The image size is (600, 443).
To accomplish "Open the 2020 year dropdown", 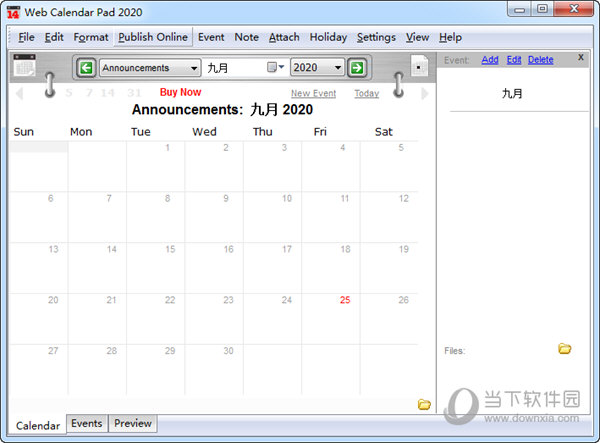I will [317, 68].
